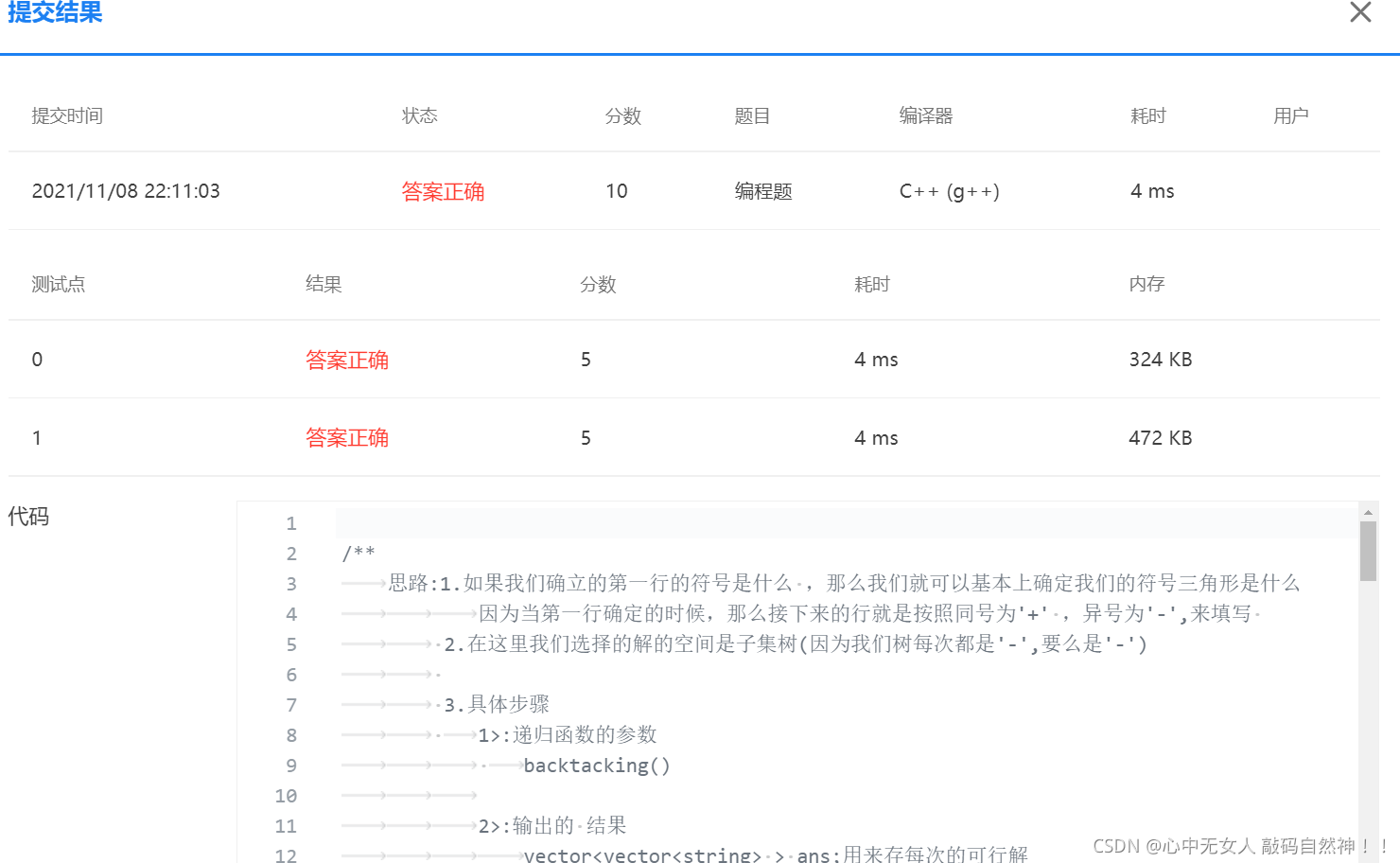The image size is (1400, 863).
Task: Click the 耗时 column header
Action: pyautogui.click(x=1146, y=115)
